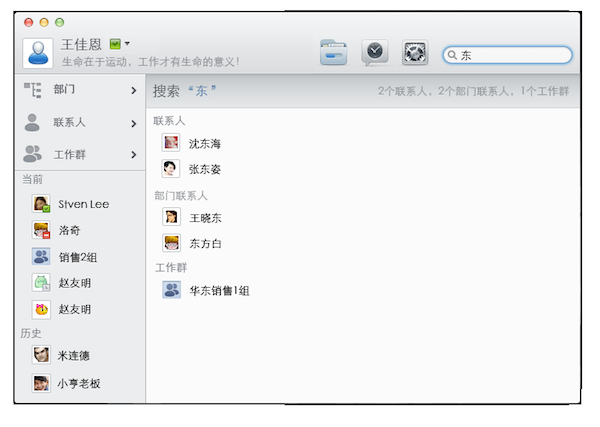Screen dimensions: 600x427
Task: Expand the 部门 section arrow
Action: (x=133, y=91)
